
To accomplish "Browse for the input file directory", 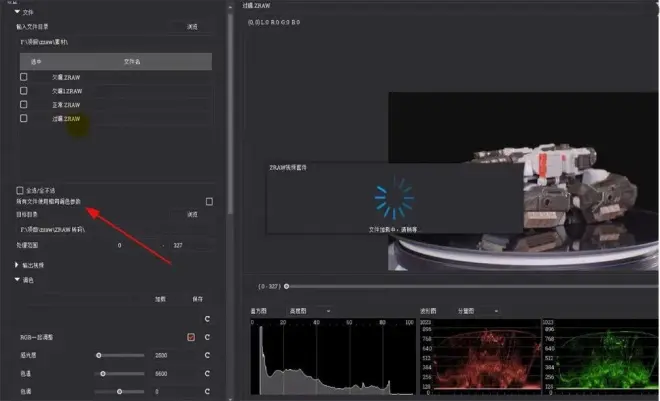I will pyautogui.click(x=192, y=27).
